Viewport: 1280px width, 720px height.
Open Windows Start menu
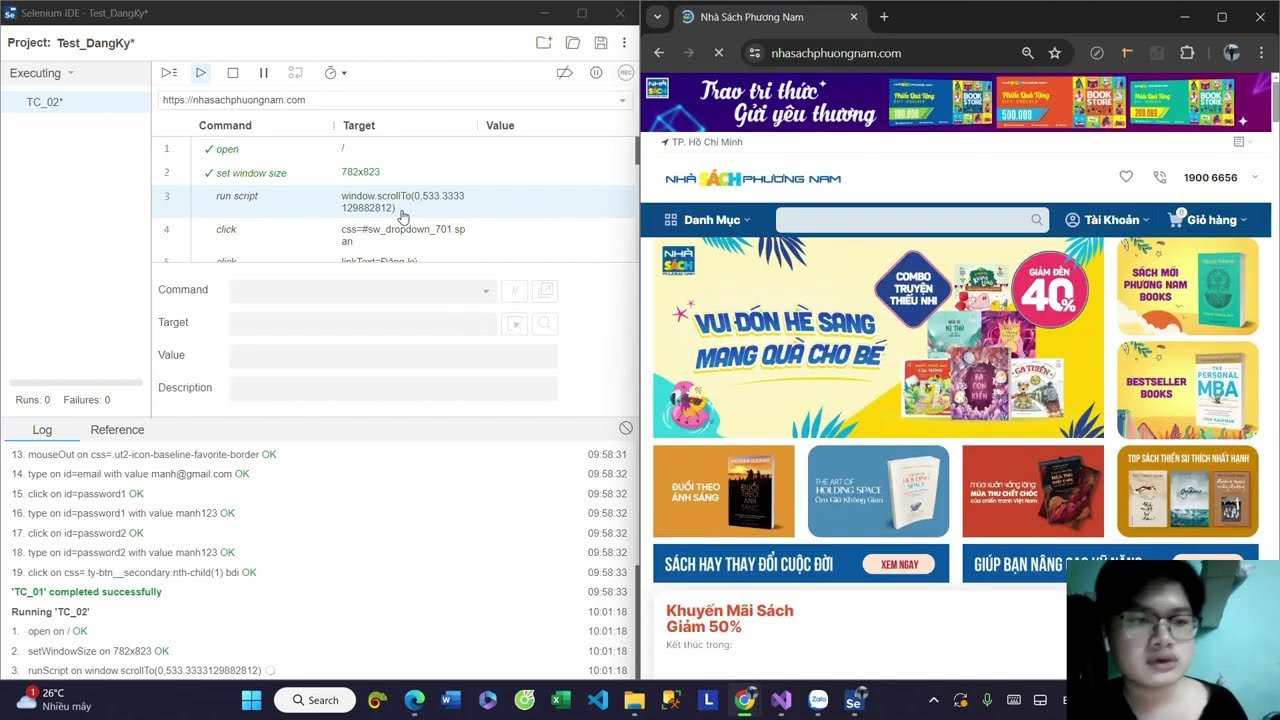(x=251, y=700)
